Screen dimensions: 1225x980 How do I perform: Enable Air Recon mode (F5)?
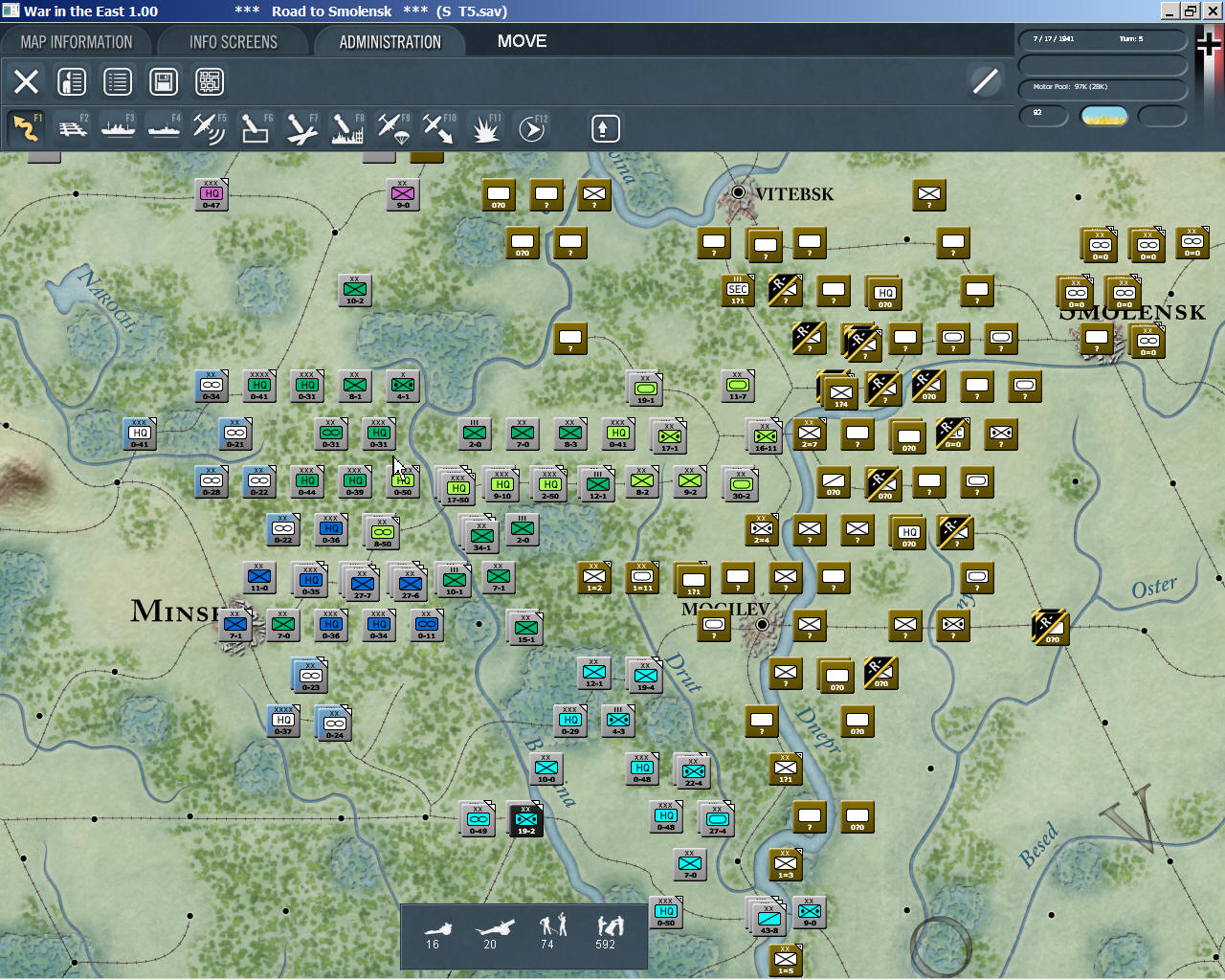(x=210, y=128)
